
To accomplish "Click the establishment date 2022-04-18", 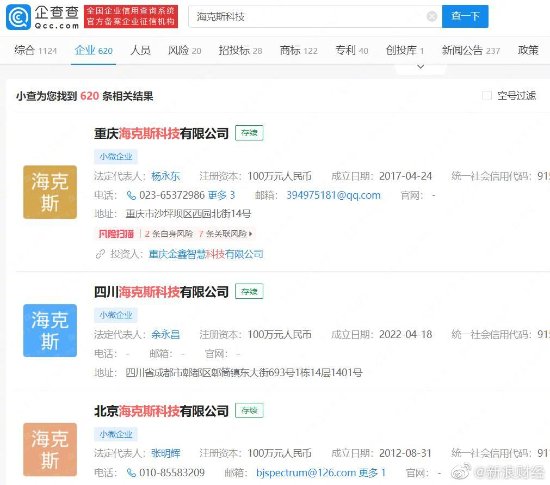I will [x=405, y=335].
